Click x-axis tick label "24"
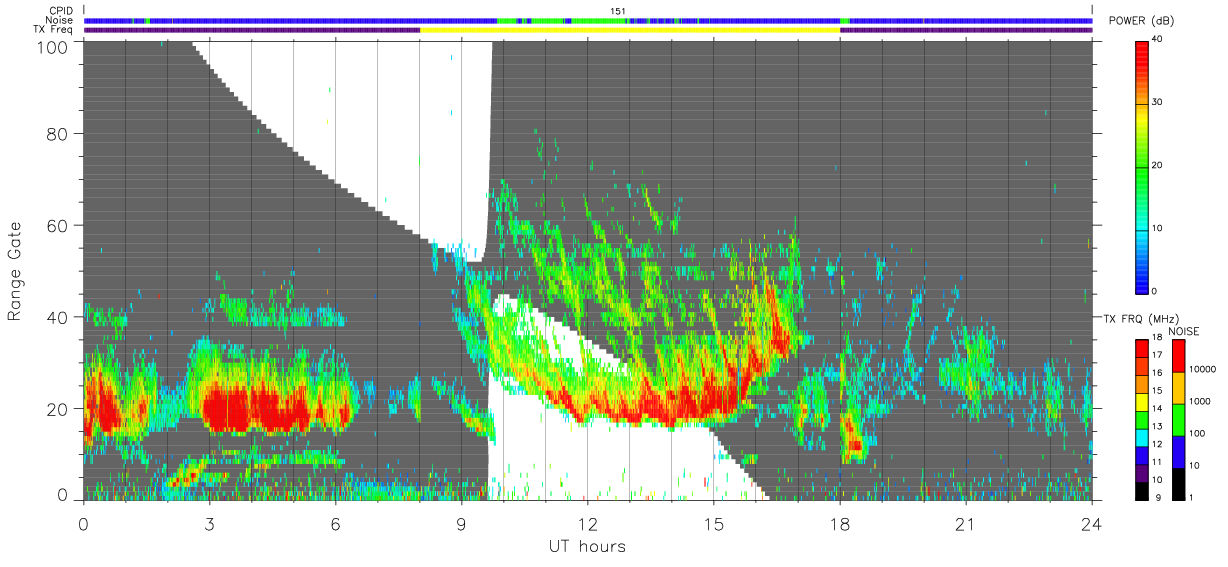The image size is (1228, 567). [1091, 524]
